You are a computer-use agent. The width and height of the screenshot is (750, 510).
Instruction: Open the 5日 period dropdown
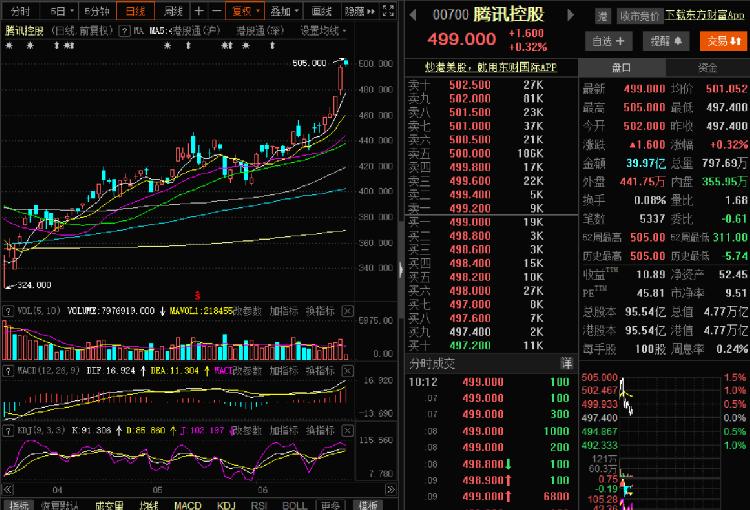pyautogui.click(x=62, y=11)
